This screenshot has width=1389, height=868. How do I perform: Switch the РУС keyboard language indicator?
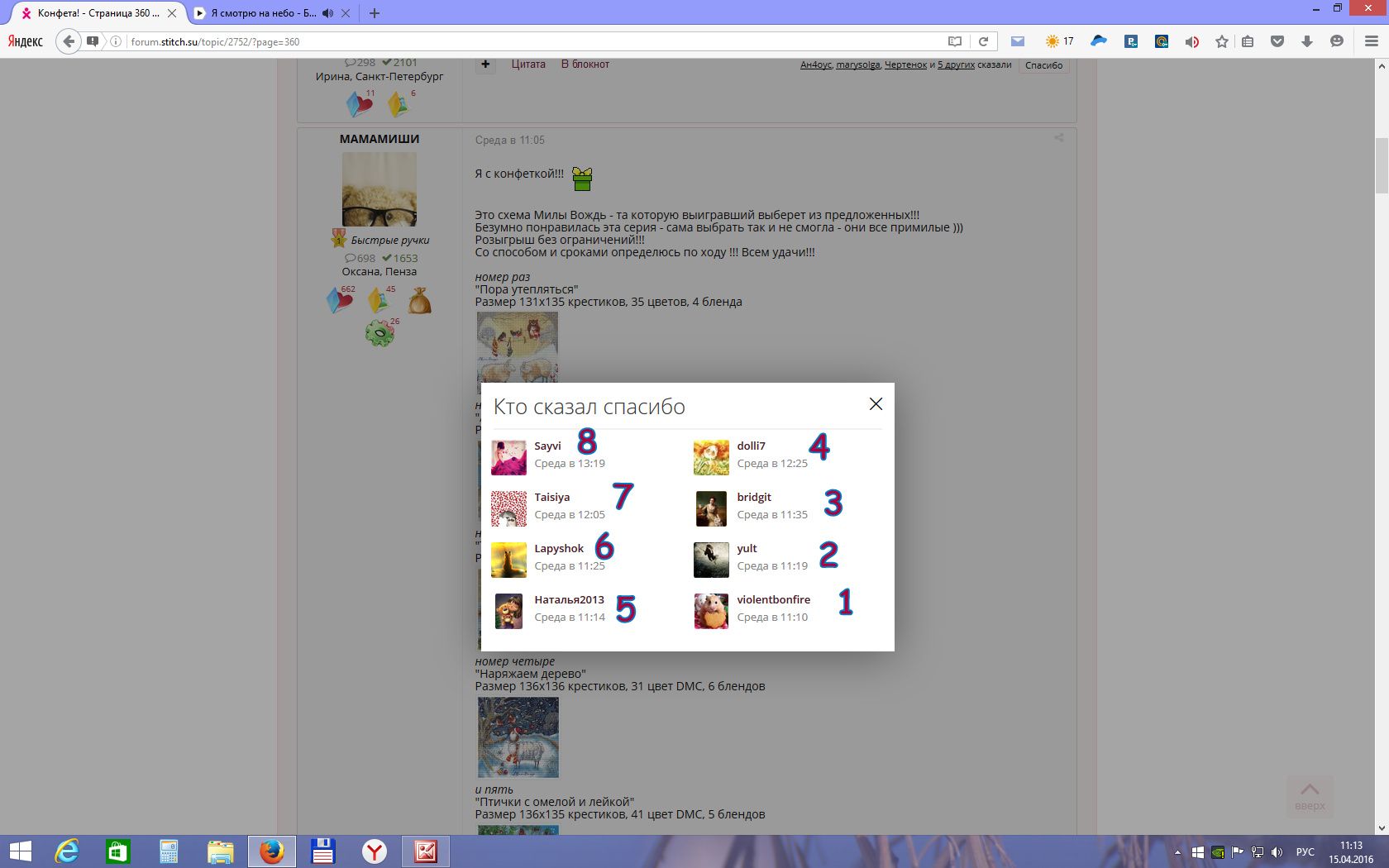1305,852
